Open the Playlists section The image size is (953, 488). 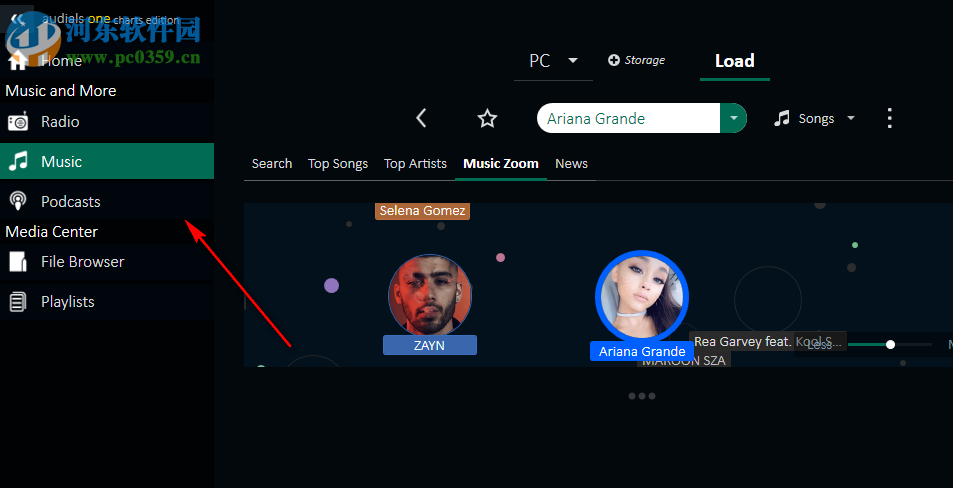point(106,301)
